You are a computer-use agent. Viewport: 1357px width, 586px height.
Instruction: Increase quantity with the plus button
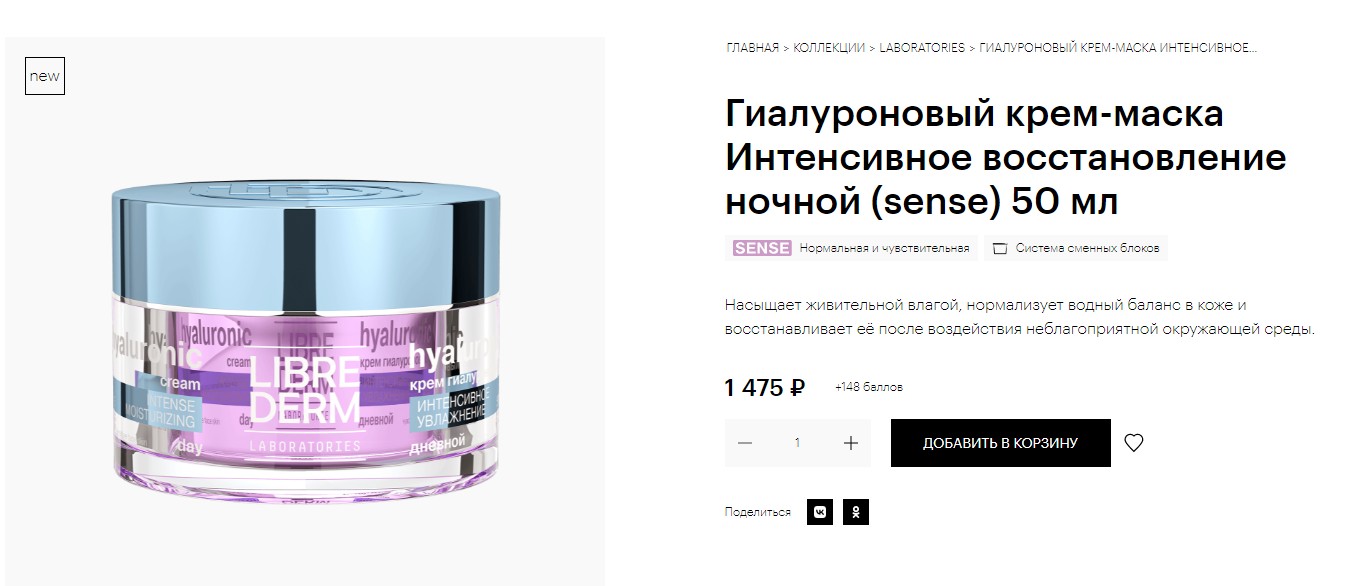pyautogui.click(x=851, y=443)
